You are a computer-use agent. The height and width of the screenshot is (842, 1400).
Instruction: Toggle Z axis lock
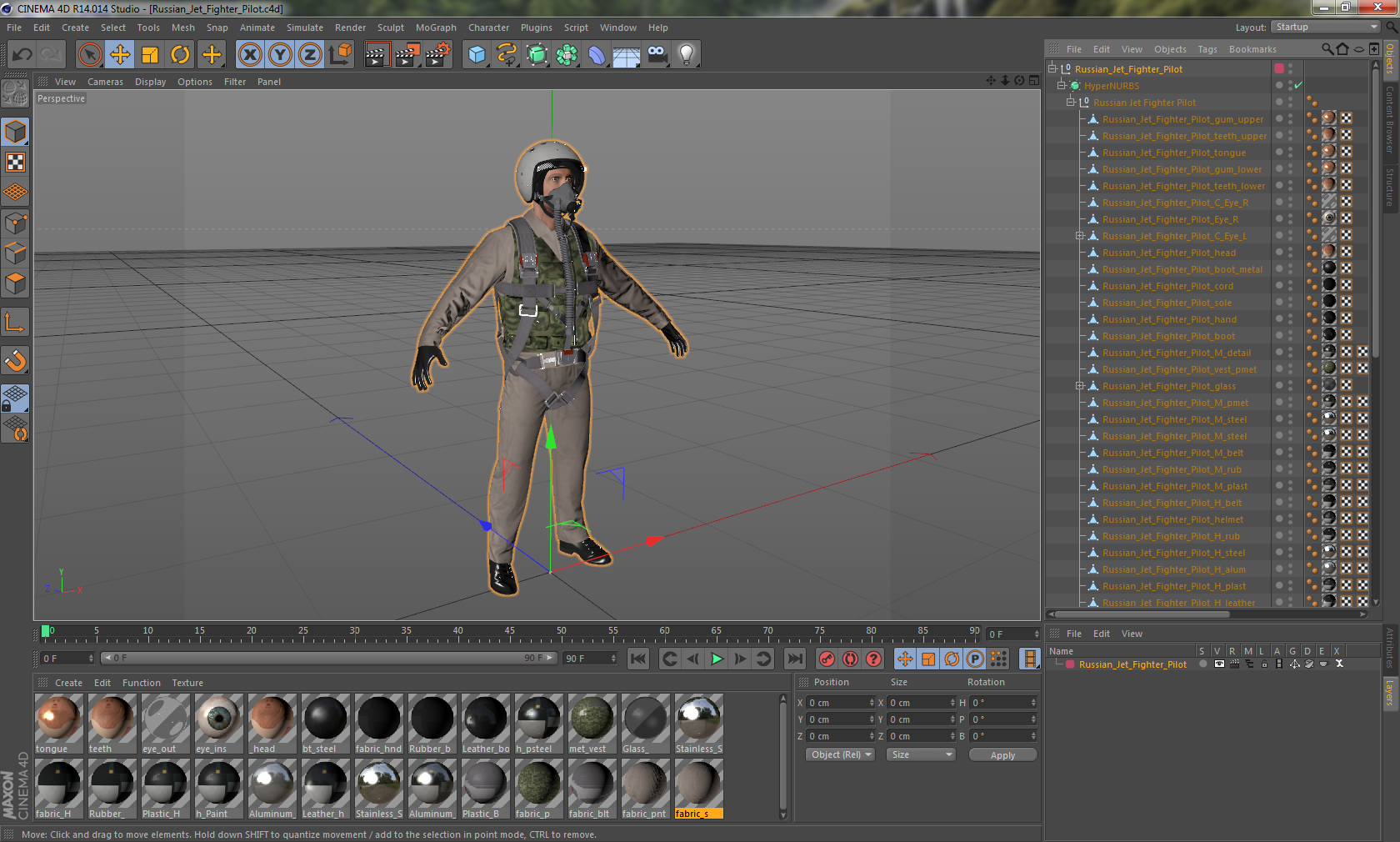(310, 55)
